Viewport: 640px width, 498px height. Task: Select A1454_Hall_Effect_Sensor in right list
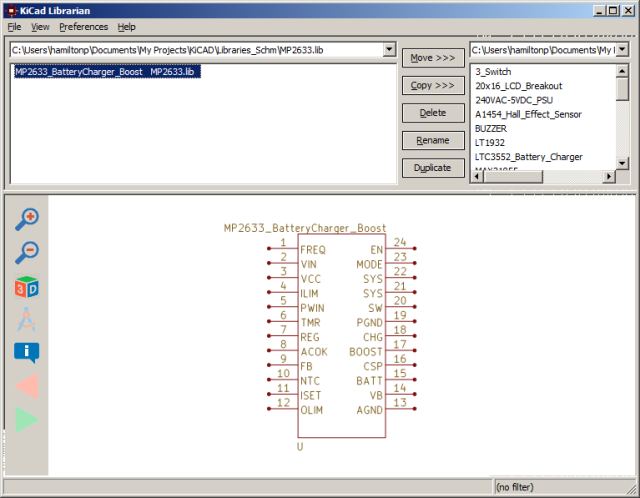(x=528, y=115)
